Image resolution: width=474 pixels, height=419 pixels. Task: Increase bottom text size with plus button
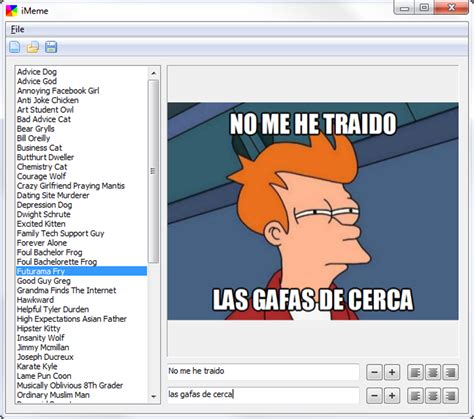coord(392,396)
